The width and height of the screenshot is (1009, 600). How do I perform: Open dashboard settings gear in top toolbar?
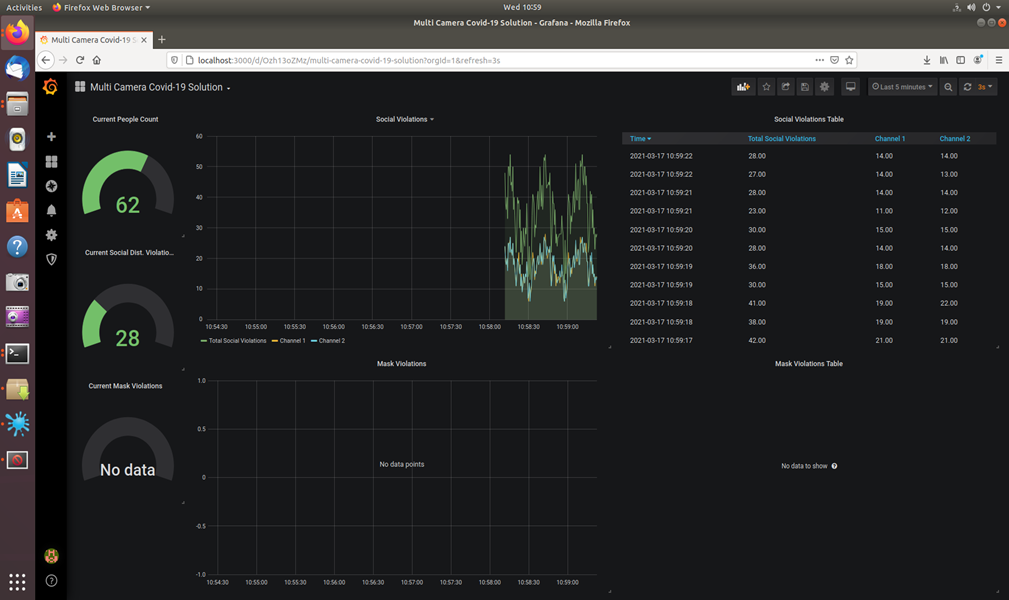click(x=825, y=87)
